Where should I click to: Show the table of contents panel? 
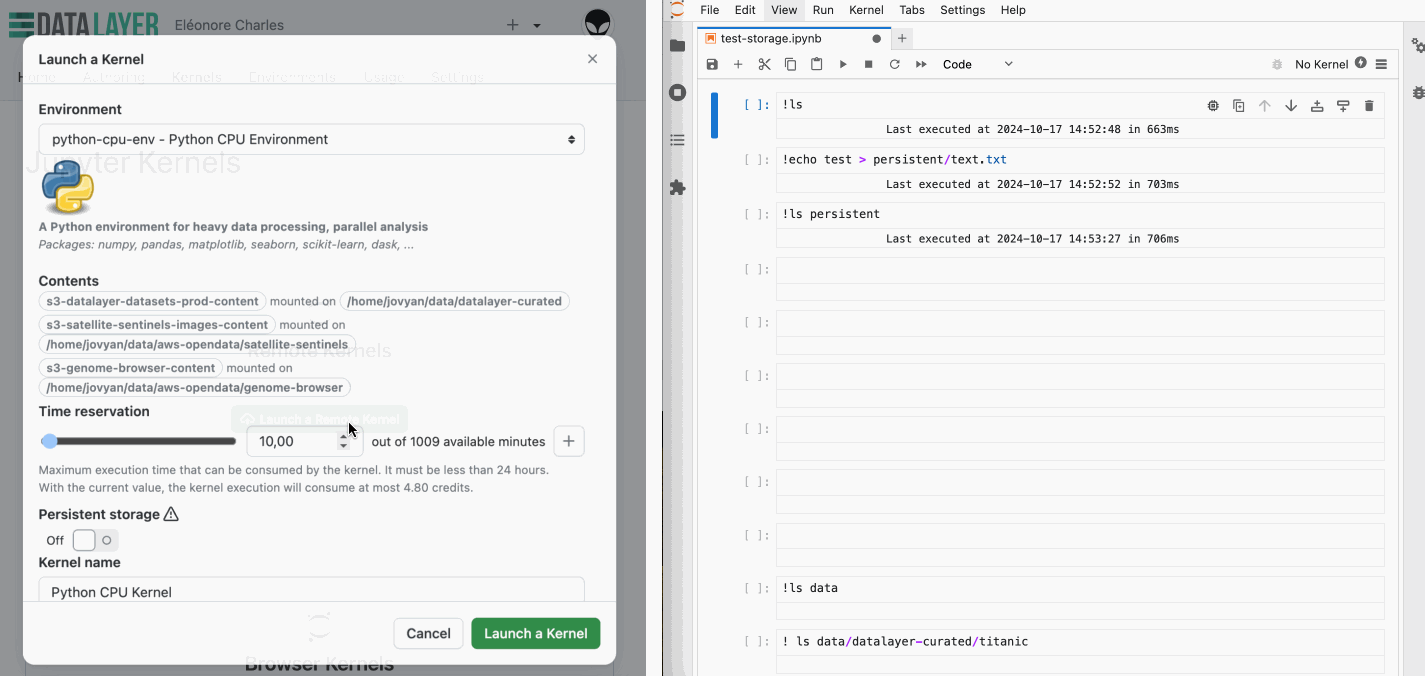(x=678, y=140)
